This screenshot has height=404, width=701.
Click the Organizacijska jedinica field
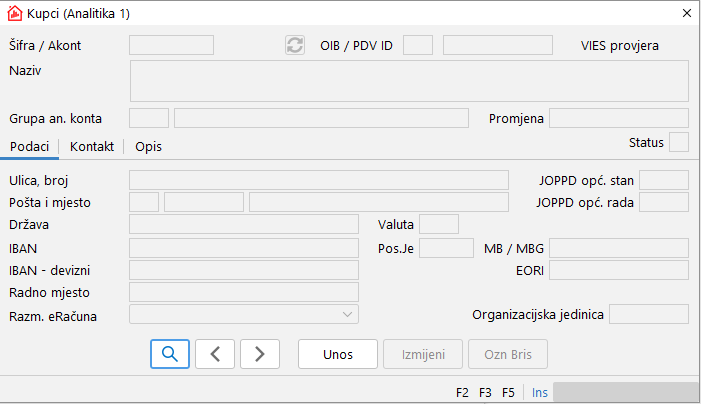(x=648, y=314)
